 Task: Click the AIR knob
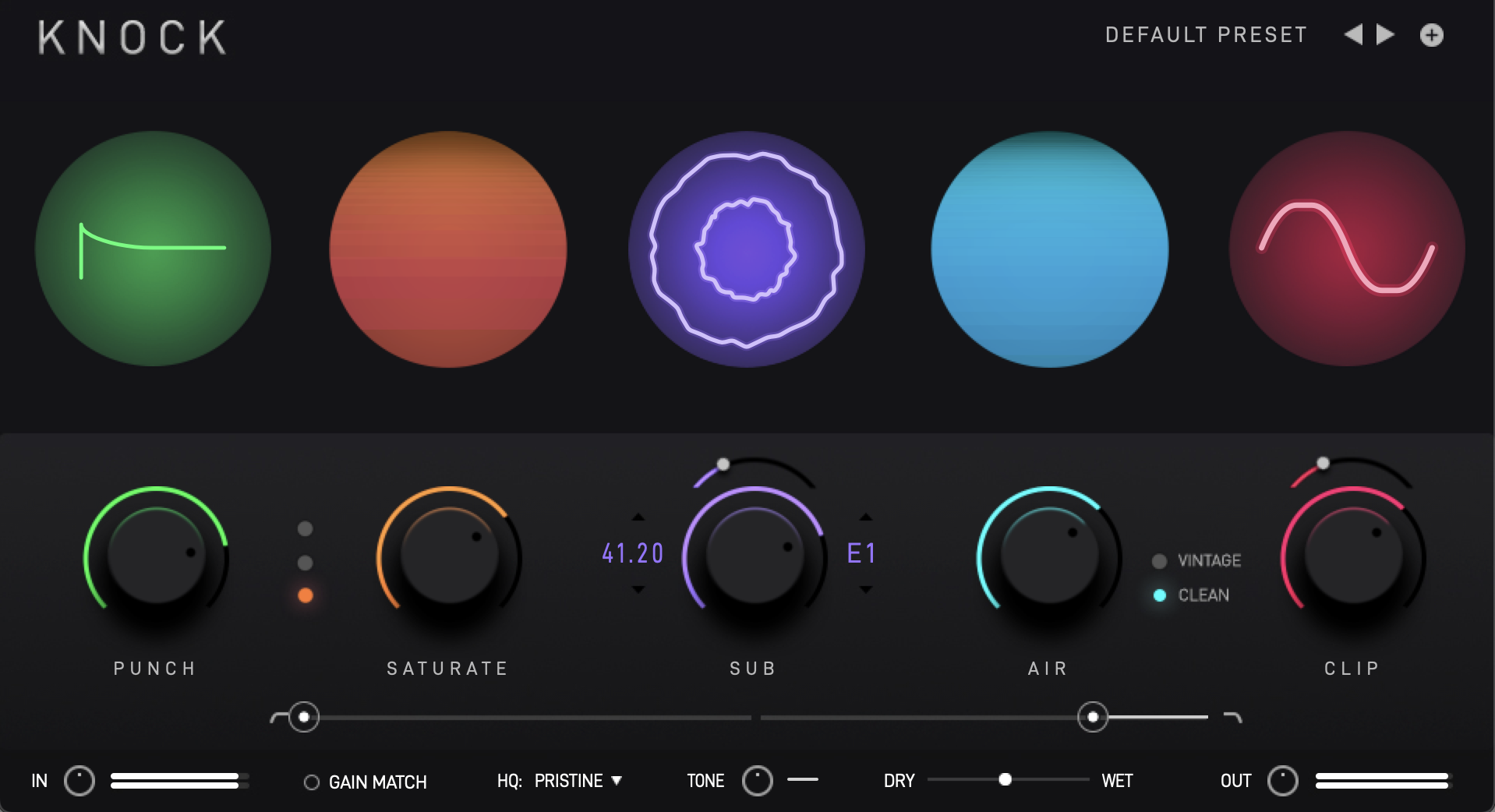1049,555
